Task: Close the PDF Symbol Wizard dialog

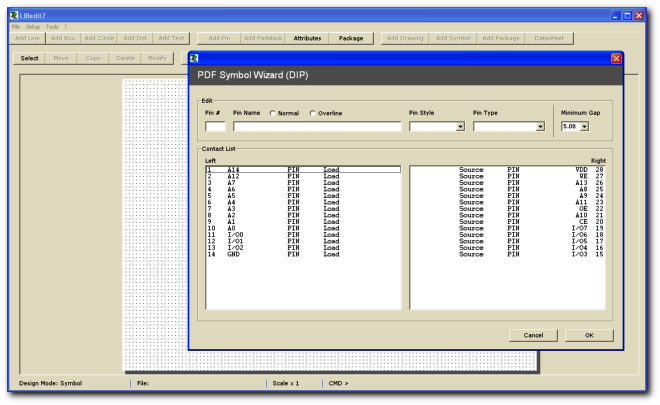Action: [616, 58]
